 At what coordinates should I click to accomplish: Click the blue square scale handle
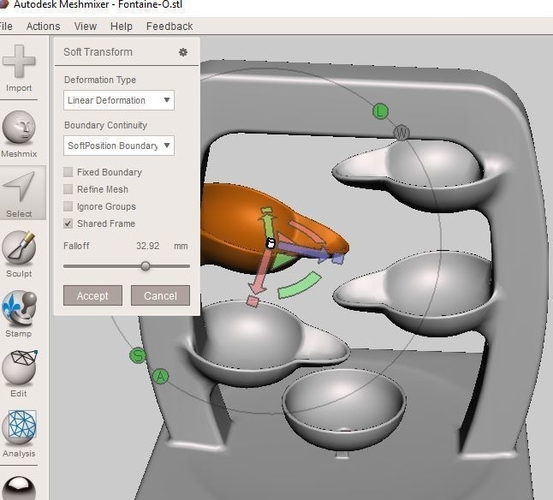pyautogui.click(x=338, y=259)
